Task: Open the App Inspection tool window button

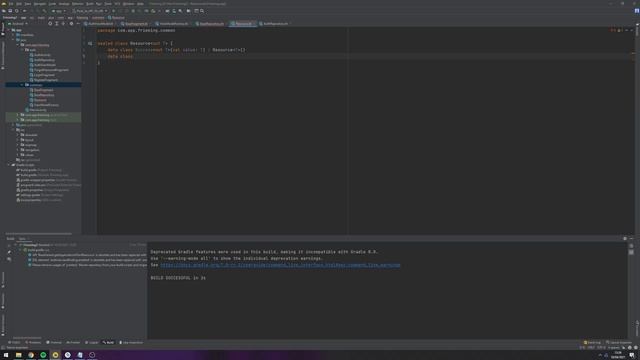Action: (x=131, y=342)
